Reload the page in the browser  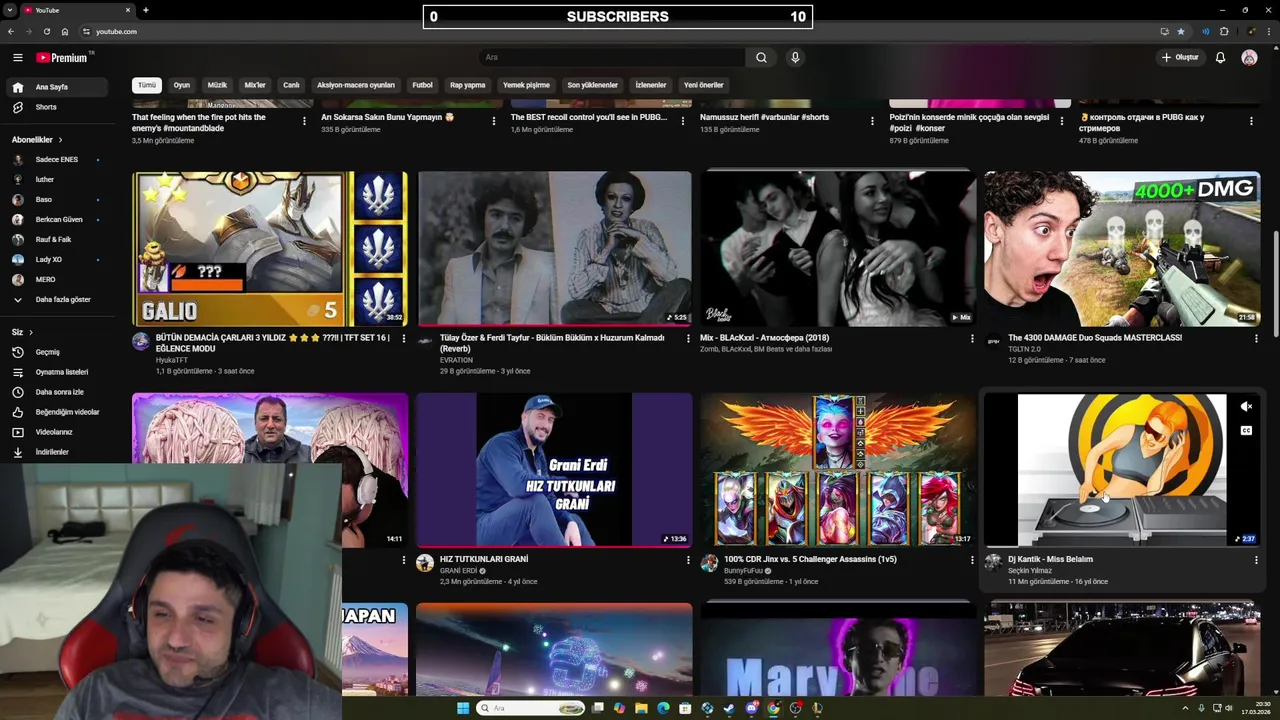pos(46,31)
